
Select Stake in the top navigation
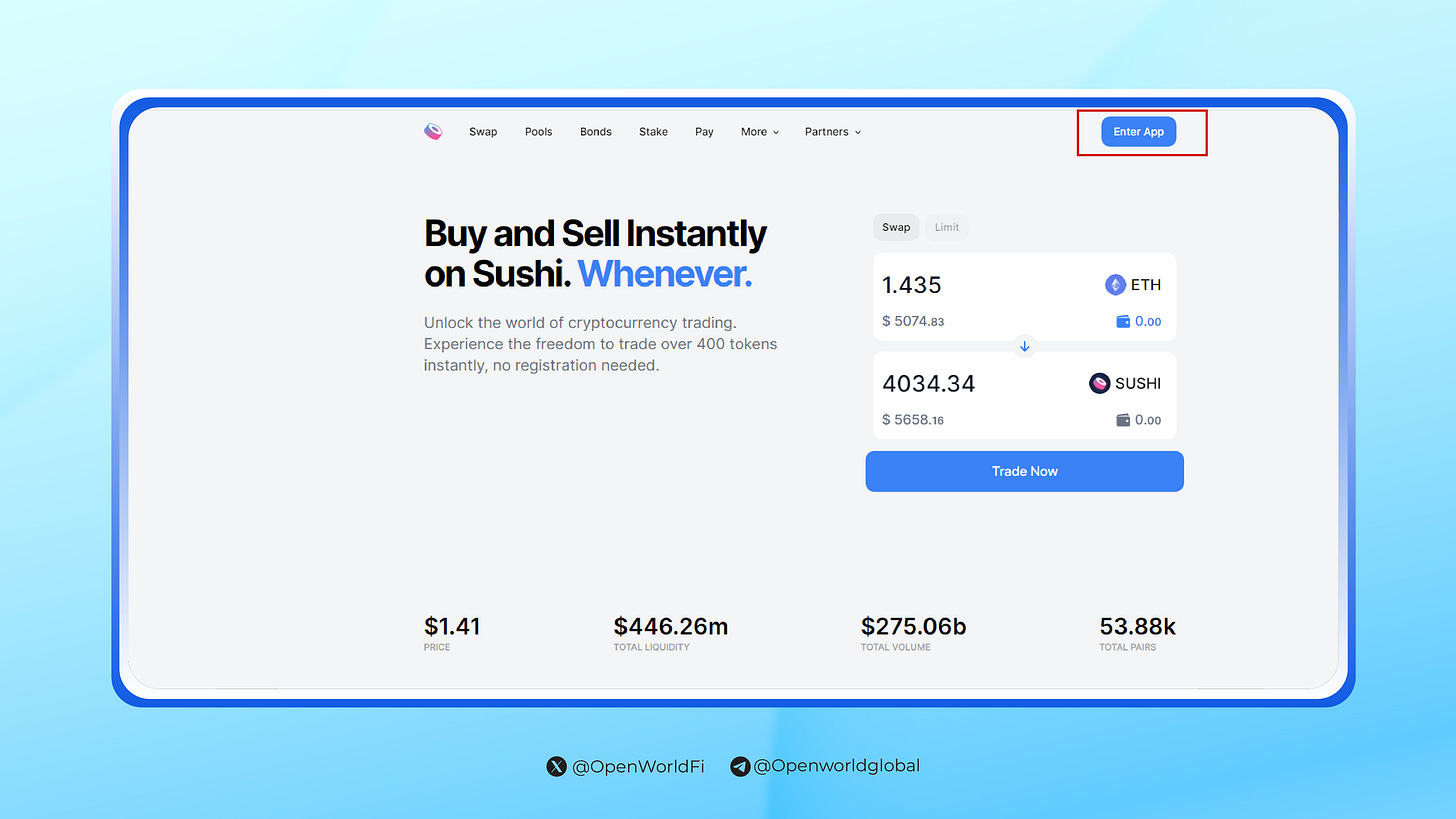(x=653, y=132)
